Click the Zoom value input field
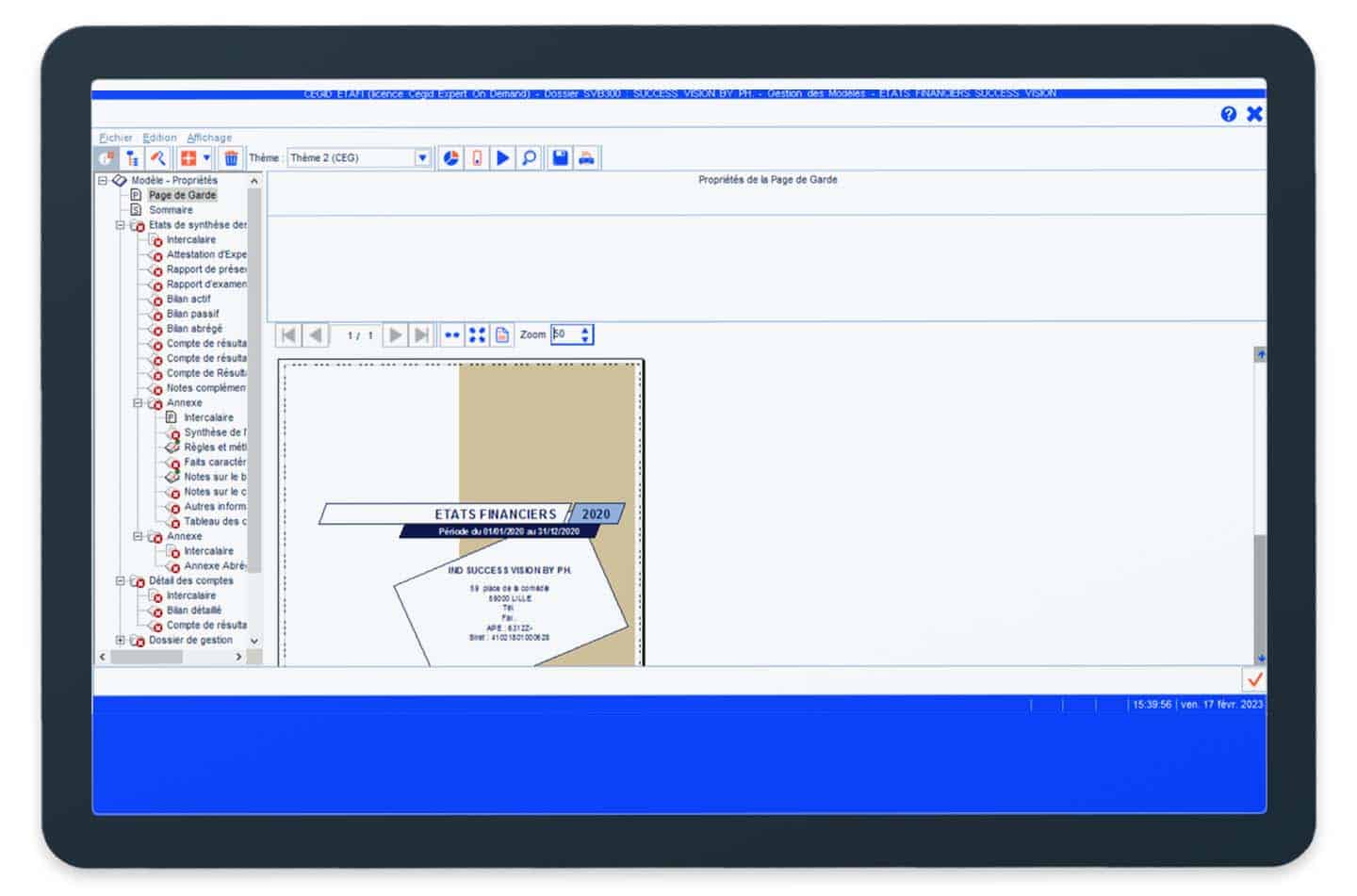1357x896 pixels. [564, 334]
